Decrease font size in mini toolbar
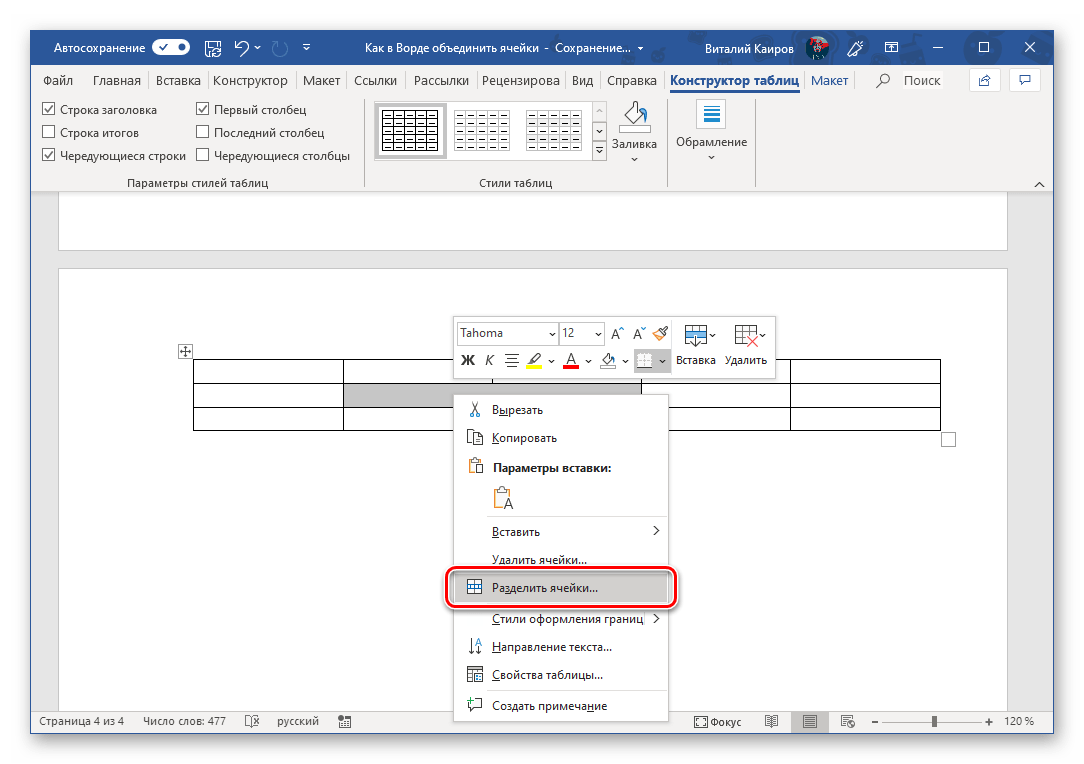 [639, 334]
